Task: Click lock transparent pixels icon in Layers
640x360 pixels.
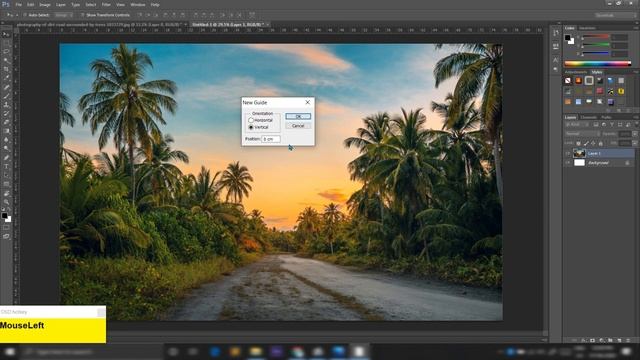Action: pyautogui.click(x=578, y=143)
